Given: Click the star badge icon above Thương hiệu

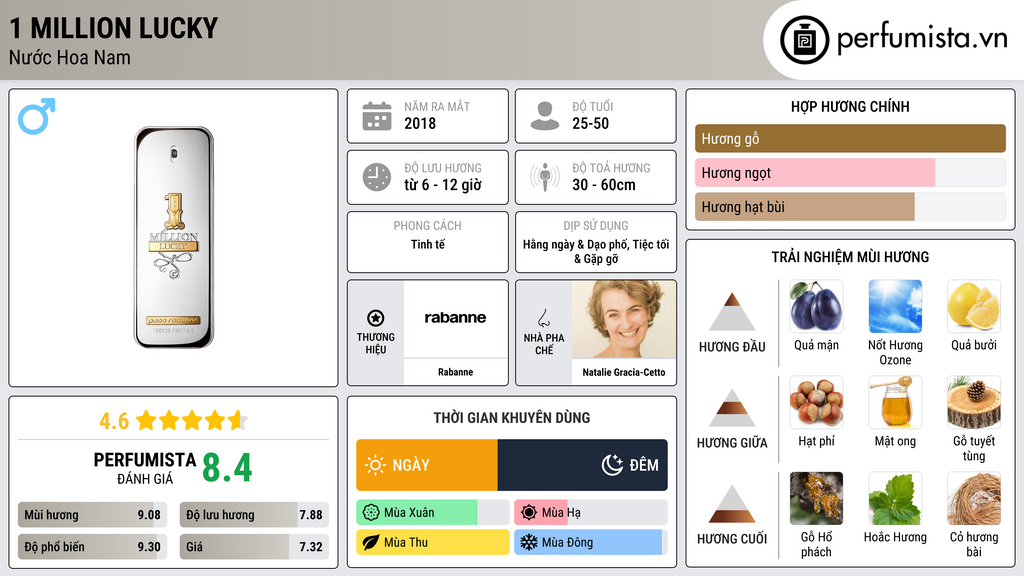Looking at the screenshot, I should (376, 318).
